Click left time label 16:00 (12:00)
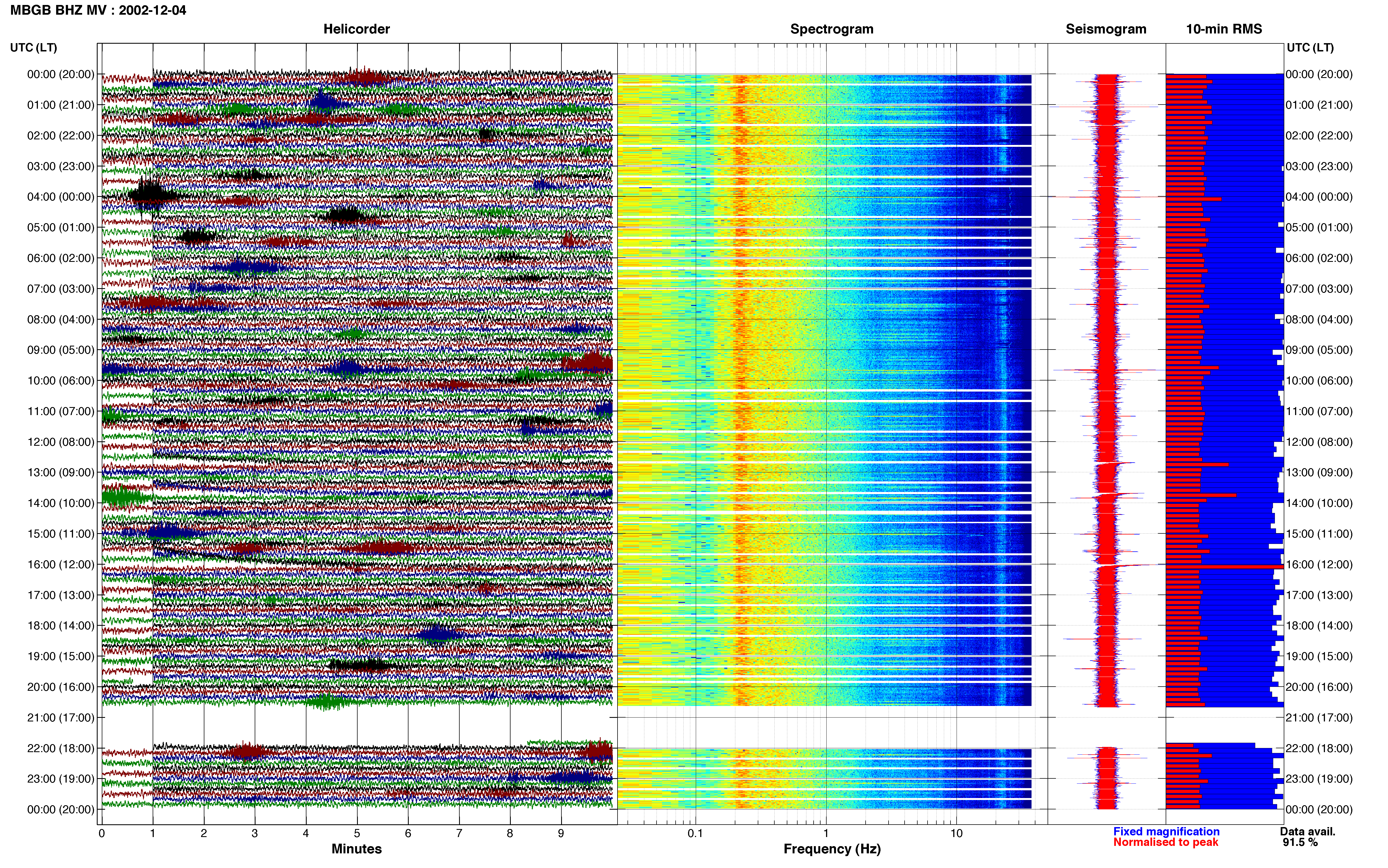 pos(61,564)
